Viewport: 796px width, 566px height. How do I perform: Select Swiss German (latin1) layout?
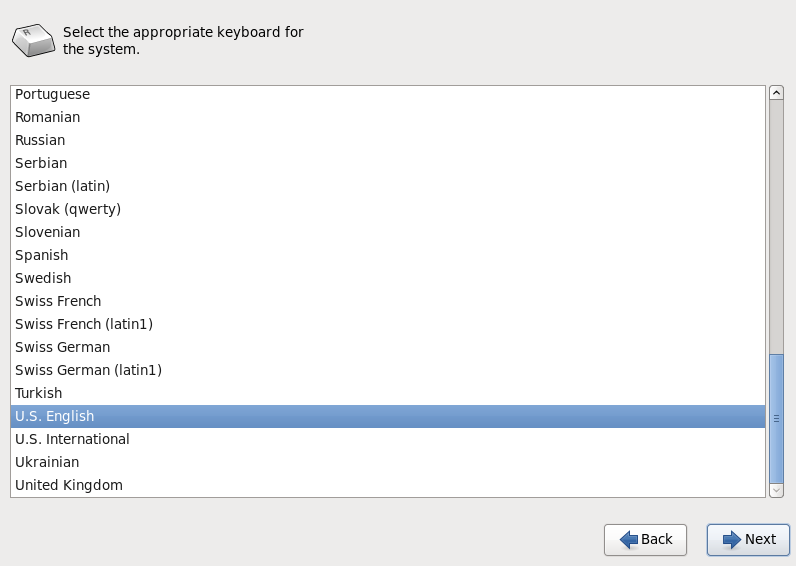(x=388, y=370)
